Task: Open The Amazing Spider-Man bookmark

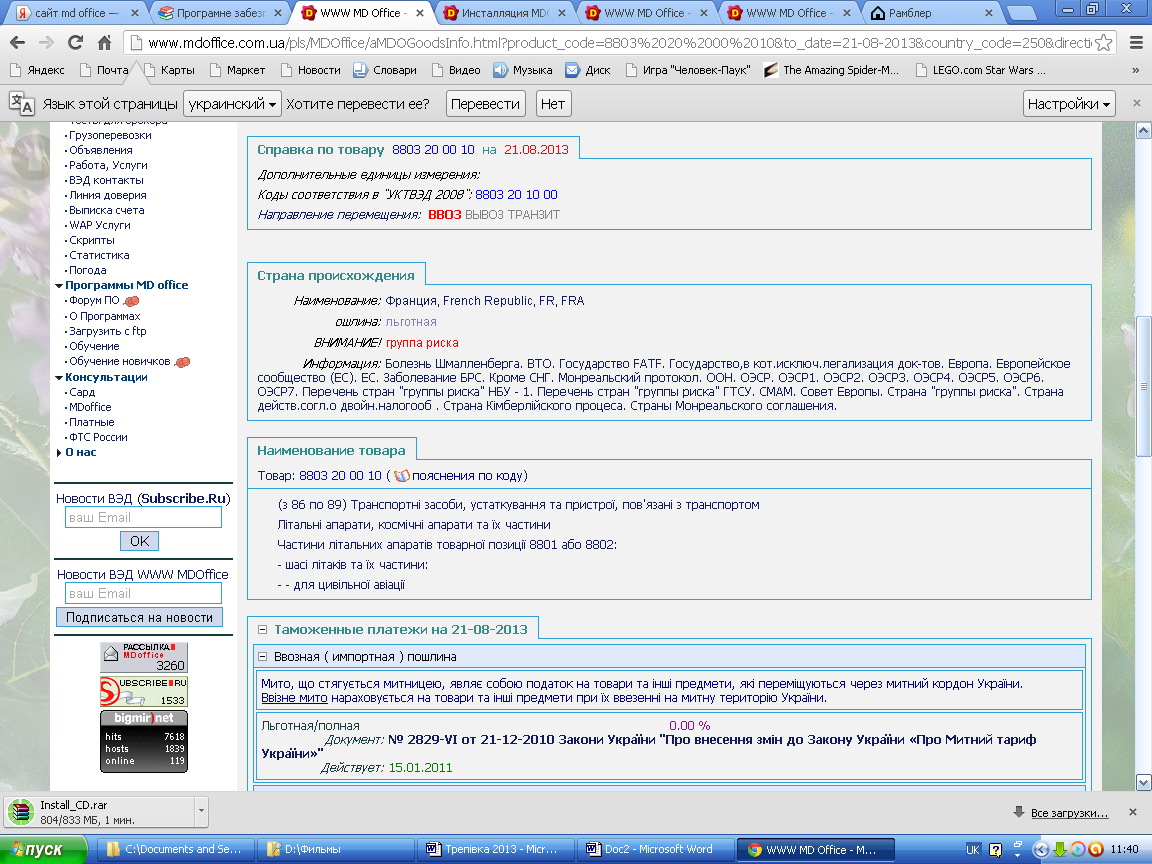Action: tap(832, 71)
